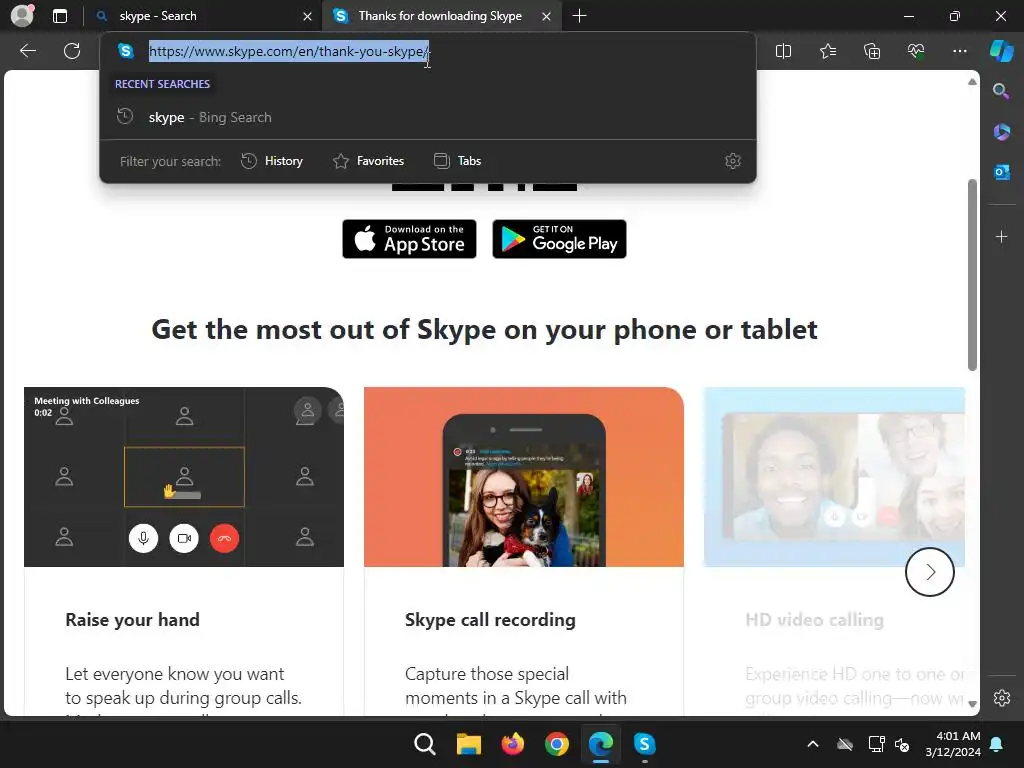This screenshot has height=768, width=1024.
Task: Click the page vertical scrollbar thumb
Action: 972,274
